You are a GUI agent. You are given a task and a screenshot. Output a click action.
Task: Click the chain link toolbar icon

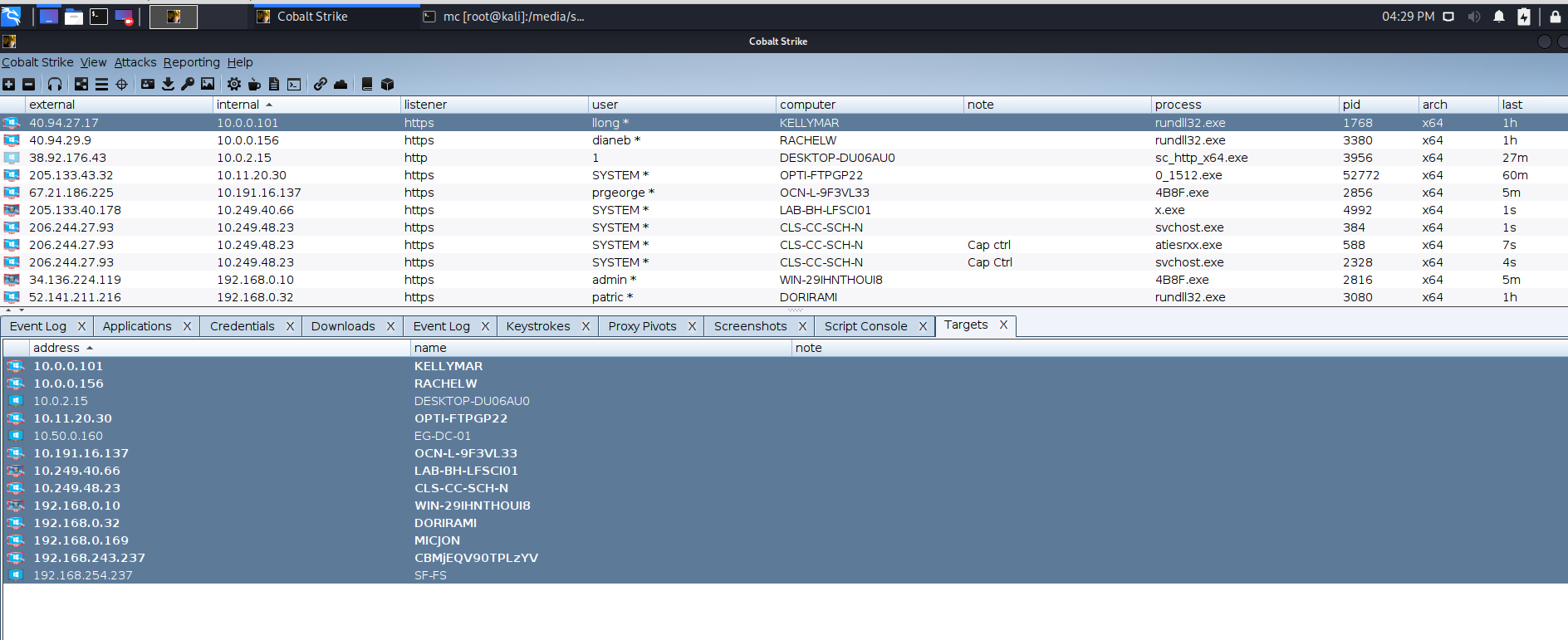click(x=321, y=84)
